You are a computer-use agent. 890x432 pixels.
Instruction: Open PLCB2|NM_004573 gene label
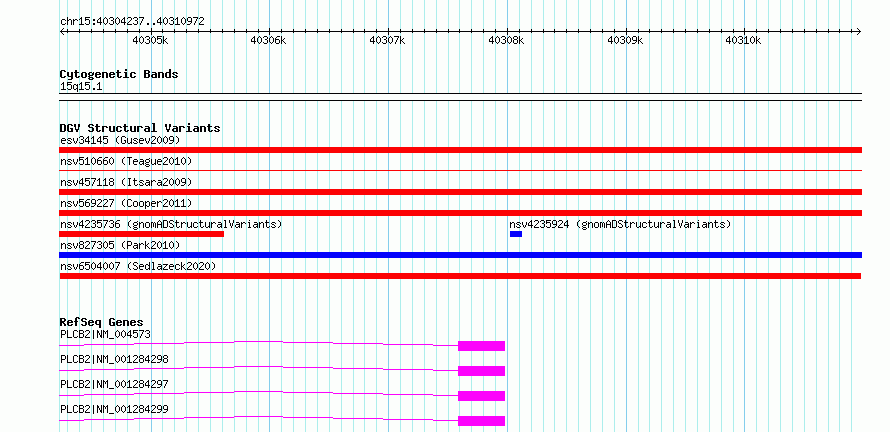point(106,334)
